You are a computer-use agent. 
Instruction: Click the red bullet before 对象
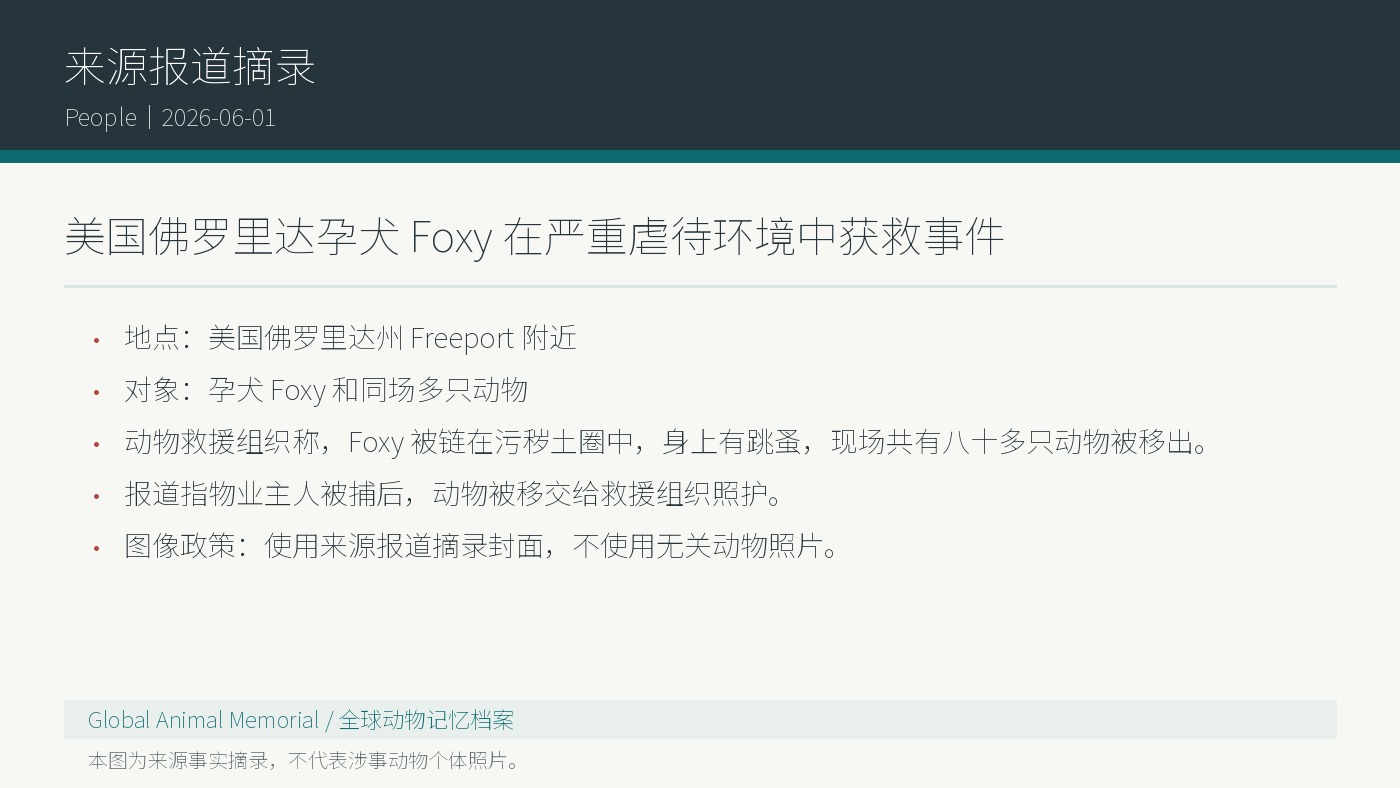97,392
